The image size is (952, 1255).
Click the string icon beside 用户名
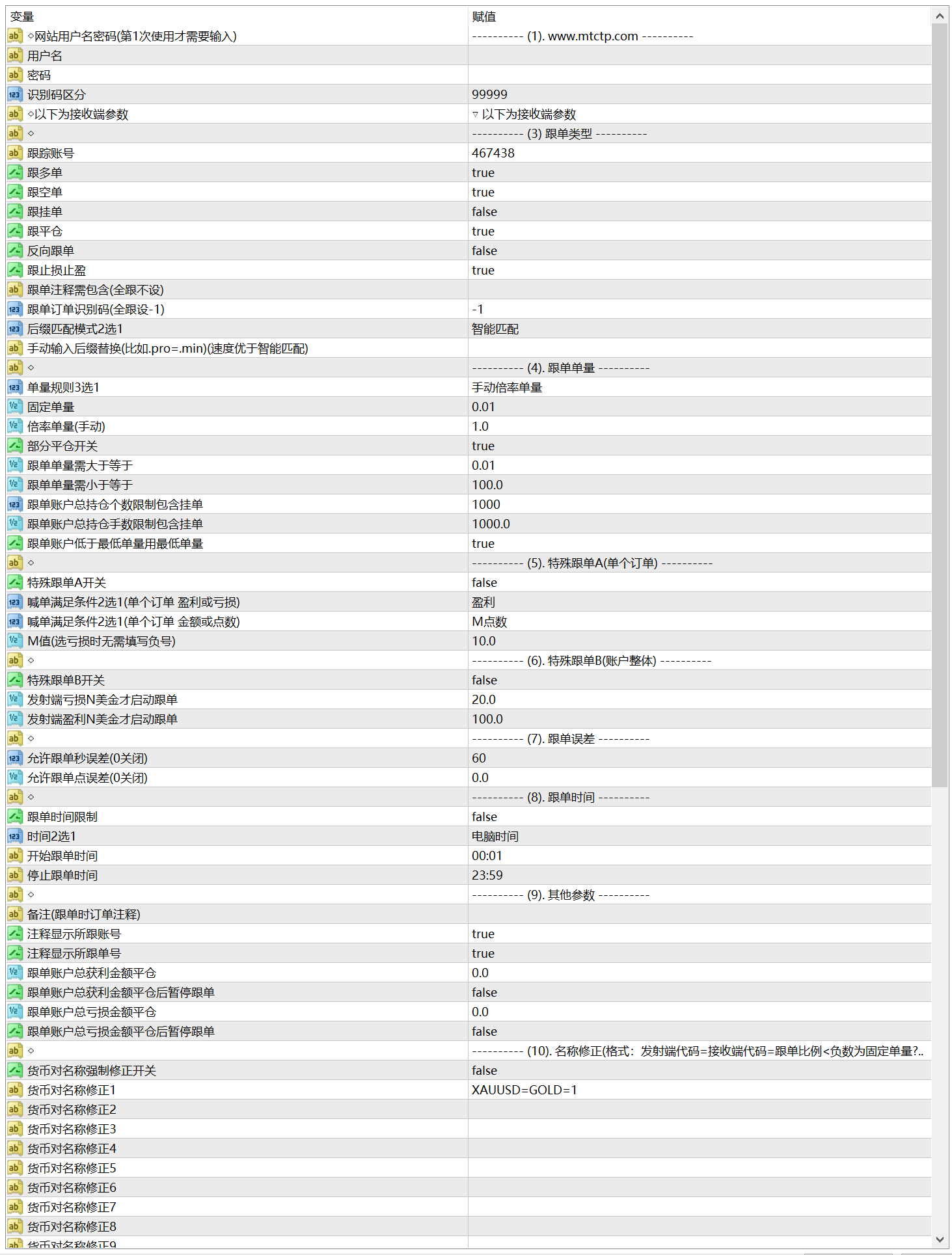(14, 55)
